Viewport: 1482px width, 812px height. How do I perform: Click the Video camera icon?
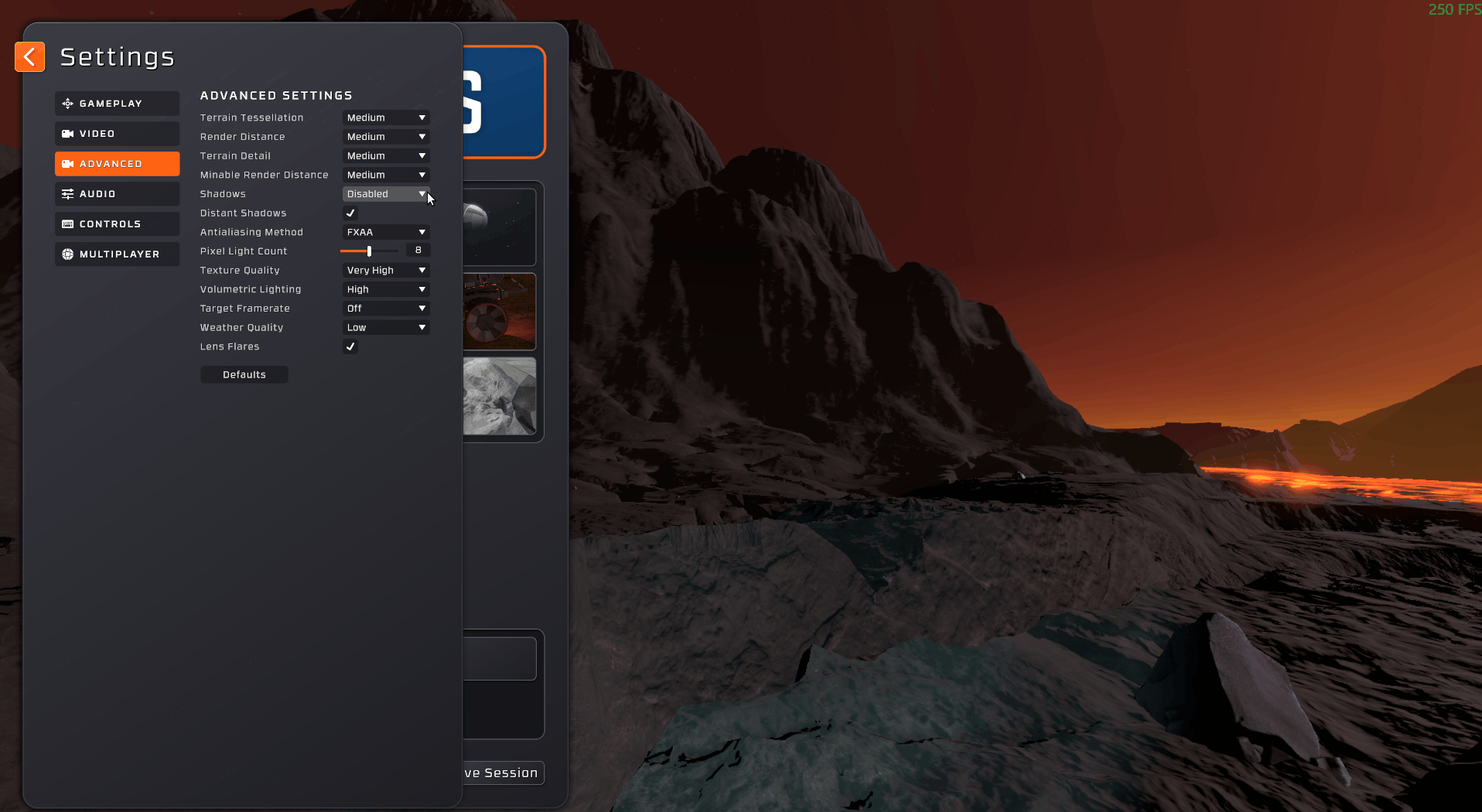tap(68, 134)
